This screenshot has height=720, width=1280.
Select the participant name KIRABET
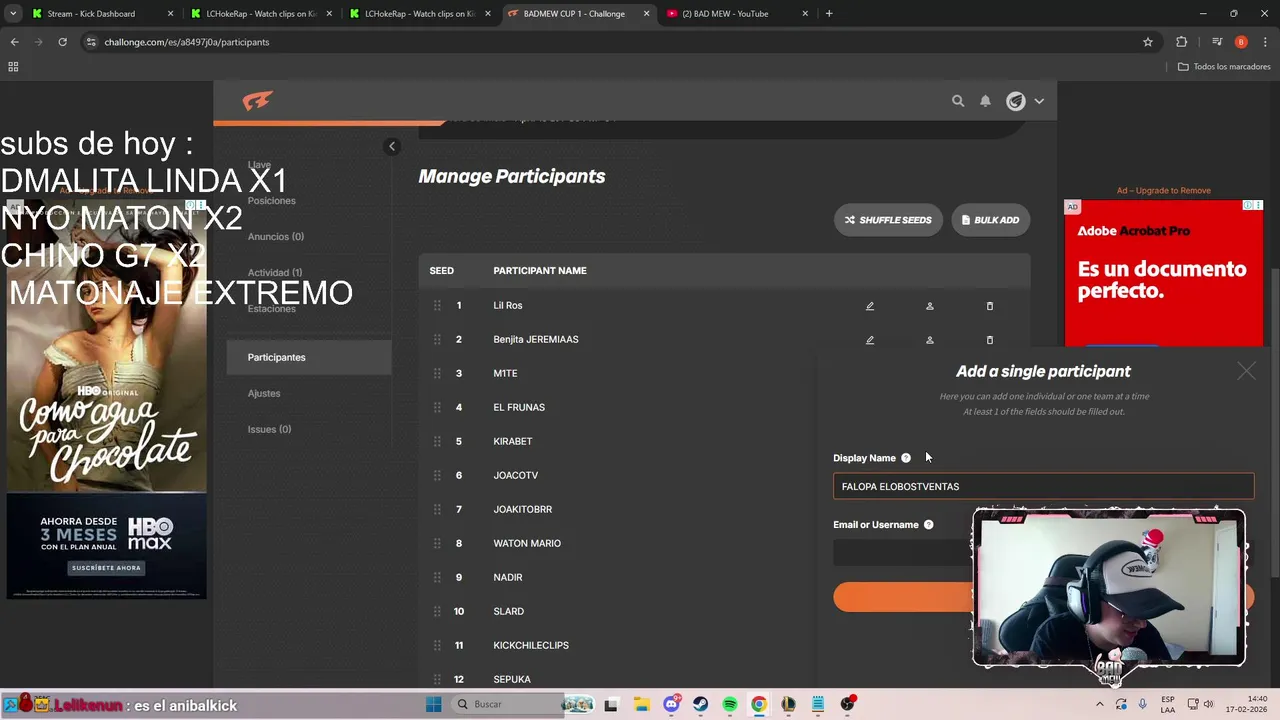512,441
